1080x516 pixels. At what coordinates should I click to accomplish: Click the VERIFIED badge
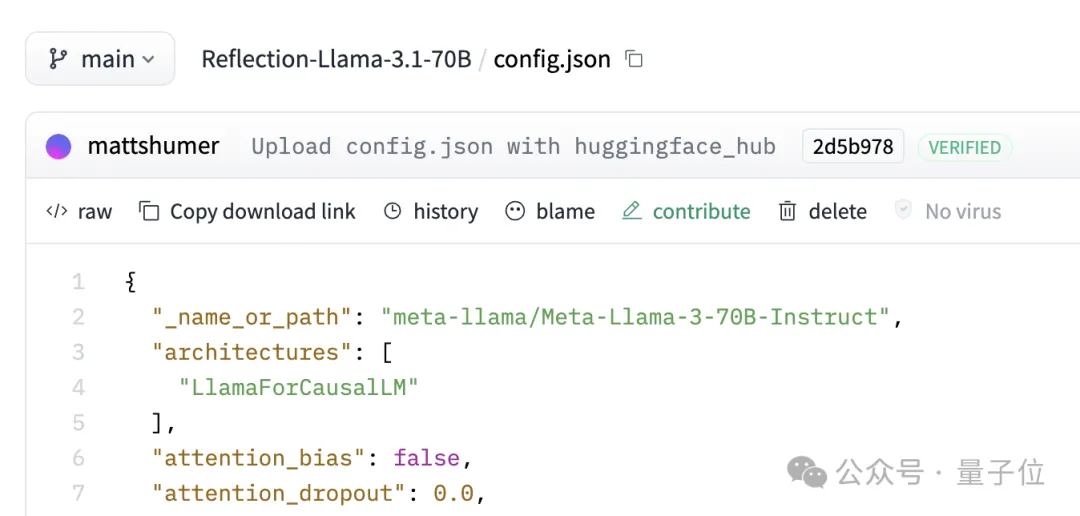964,147
